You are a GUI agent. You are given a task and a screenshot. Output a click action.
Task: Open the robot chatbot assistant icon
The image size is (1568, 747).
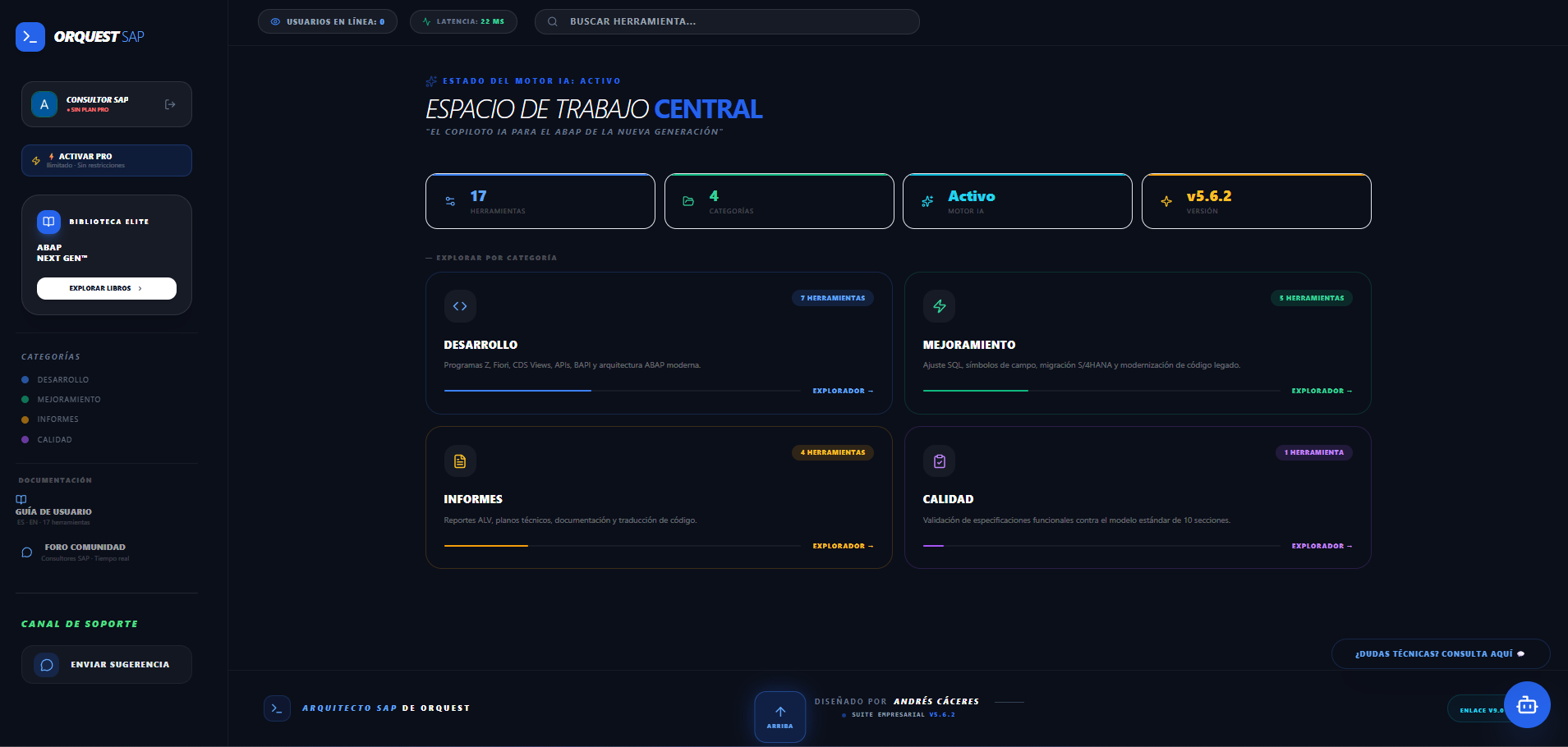pyautogui.click(x=1526, y=704)
